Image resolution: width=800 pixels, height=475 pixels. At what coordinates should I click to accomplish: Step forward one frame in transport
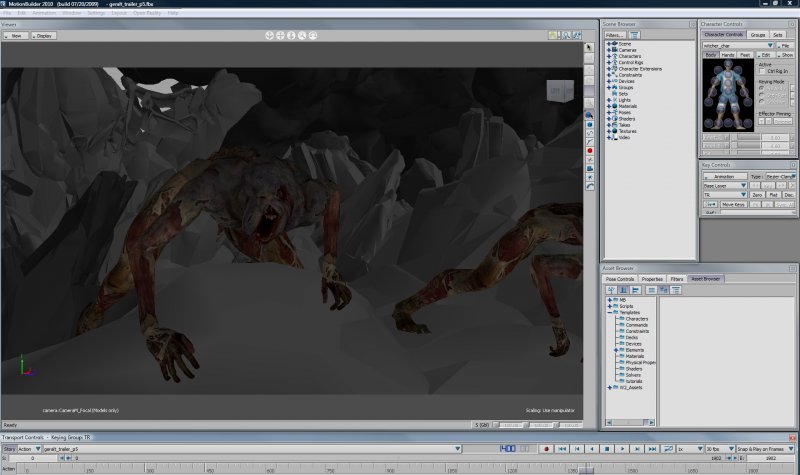[637, 449]
